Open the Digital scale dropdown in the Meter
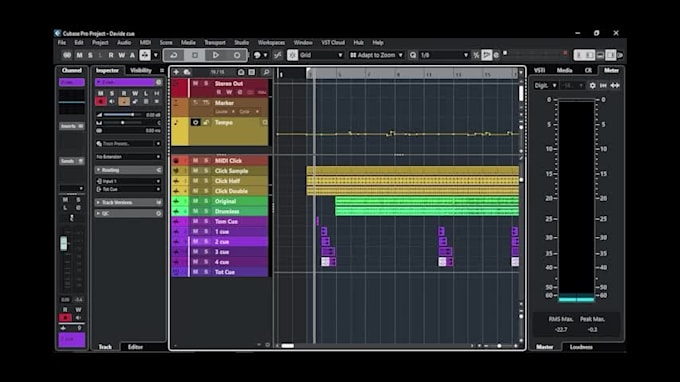Viewport: 680px width, 382px height. (x=546, y=85)
